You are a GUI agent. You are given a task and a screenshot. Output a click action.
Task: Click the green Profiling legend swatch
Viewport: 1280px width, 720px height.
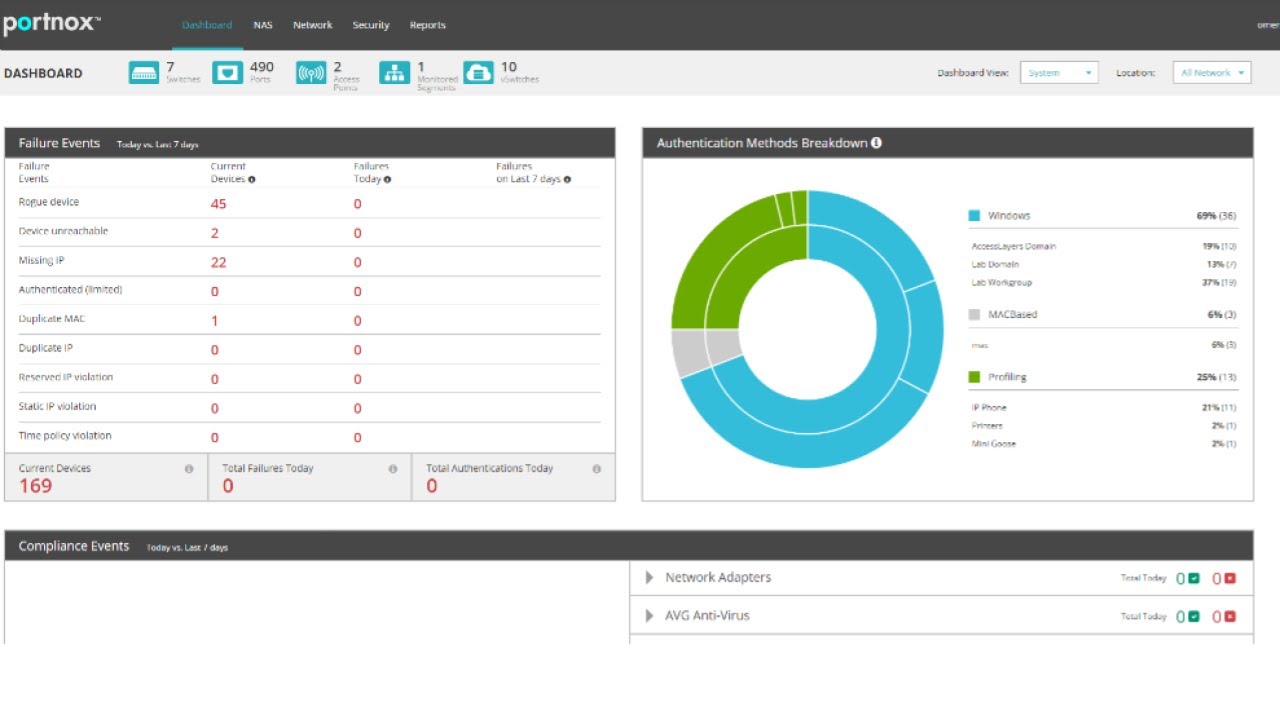(x=974, y=377)
